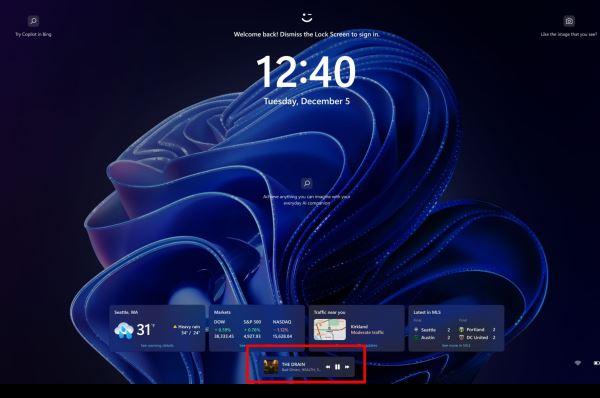The width and height of the screenshot is (600, 398).
Task: Open the Seattle weather cloud icon
Action: [x=124, y=330]
